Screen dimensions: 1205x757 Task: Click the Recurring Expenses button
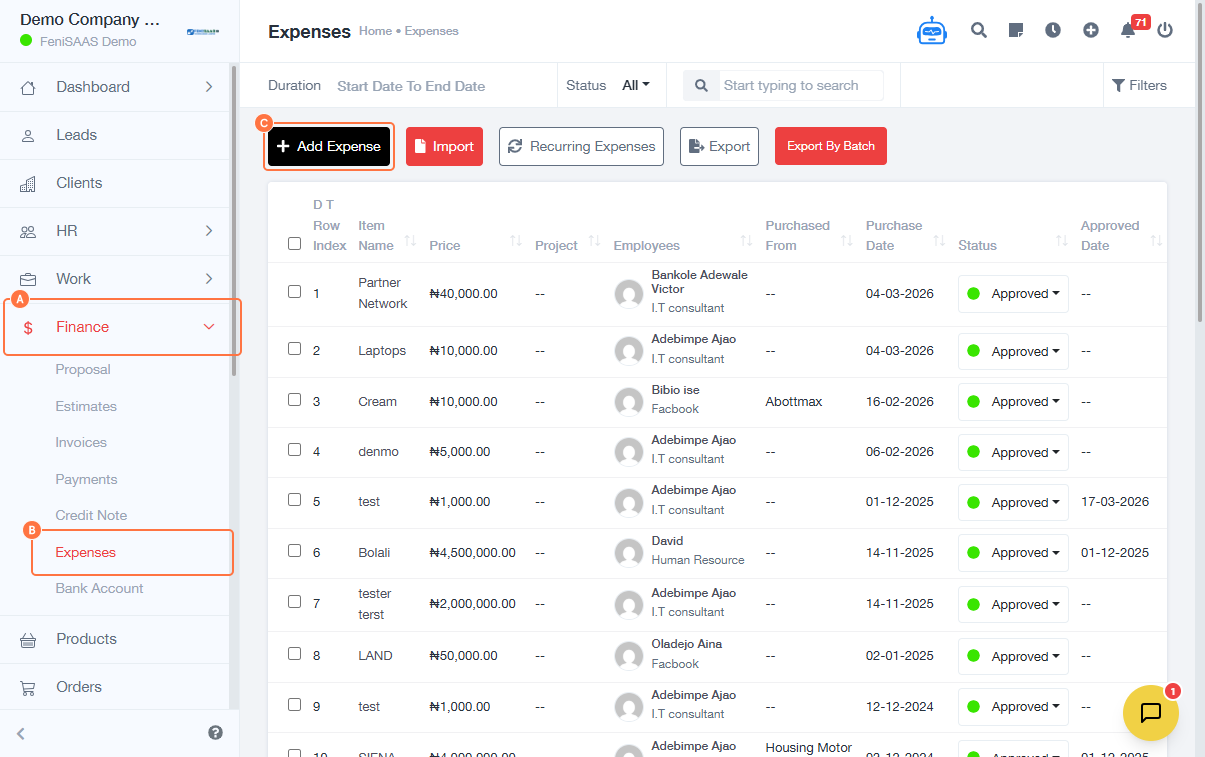pos(581,146)
